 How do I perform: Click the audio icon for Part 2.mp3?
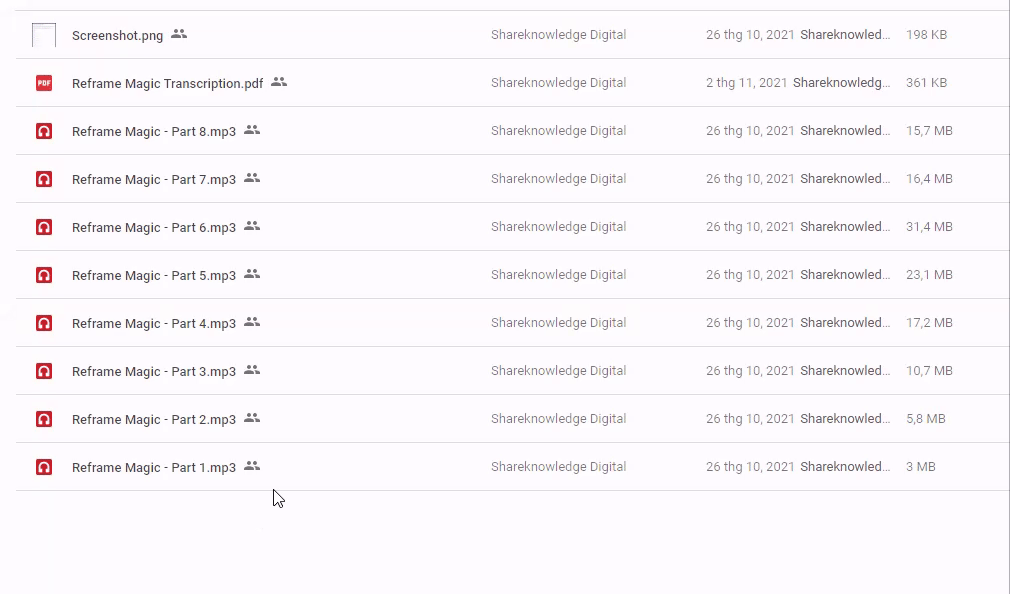click(x=44, y=419)
